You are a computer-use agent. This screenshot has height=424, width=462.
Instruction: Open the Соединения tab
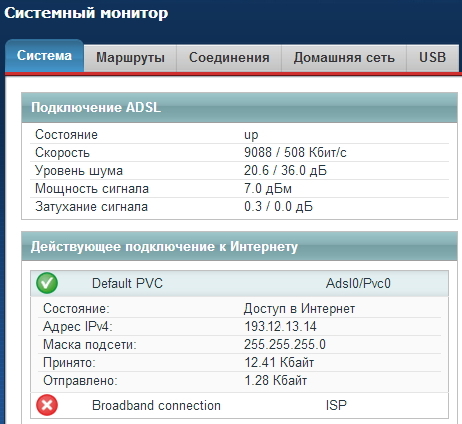coord(229,58)
